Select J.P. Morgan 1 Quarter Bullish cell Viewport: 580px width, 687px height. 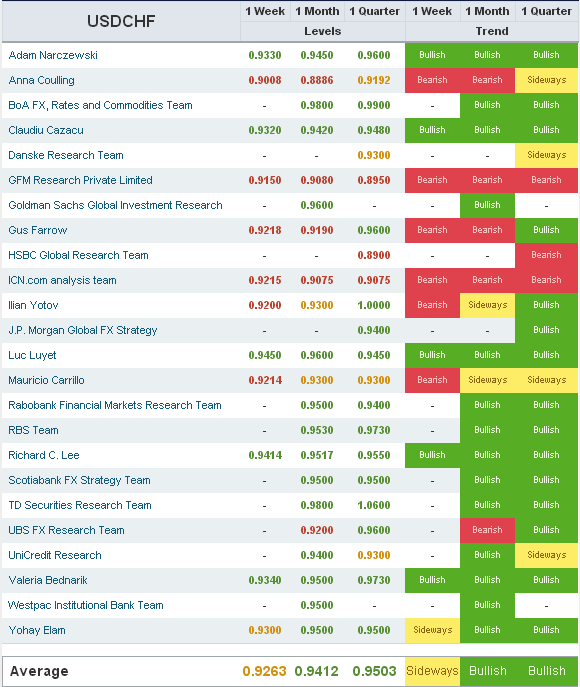pyautogui.click(x=546, y=330)
